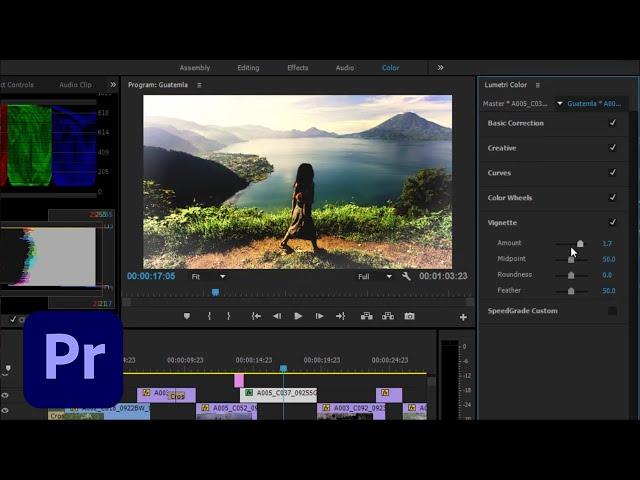Step back one frame

point(277,316)
